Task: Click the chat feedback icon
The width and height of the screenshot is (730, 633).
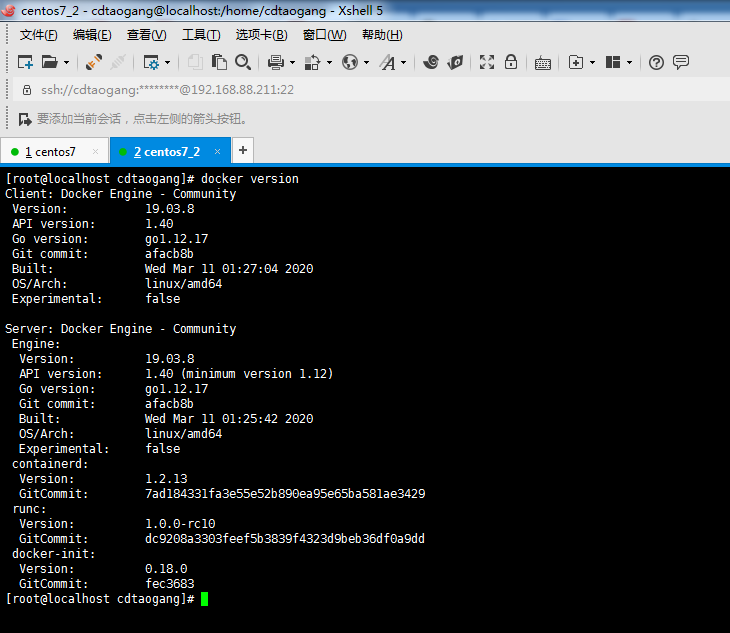Action: (681, 62)
